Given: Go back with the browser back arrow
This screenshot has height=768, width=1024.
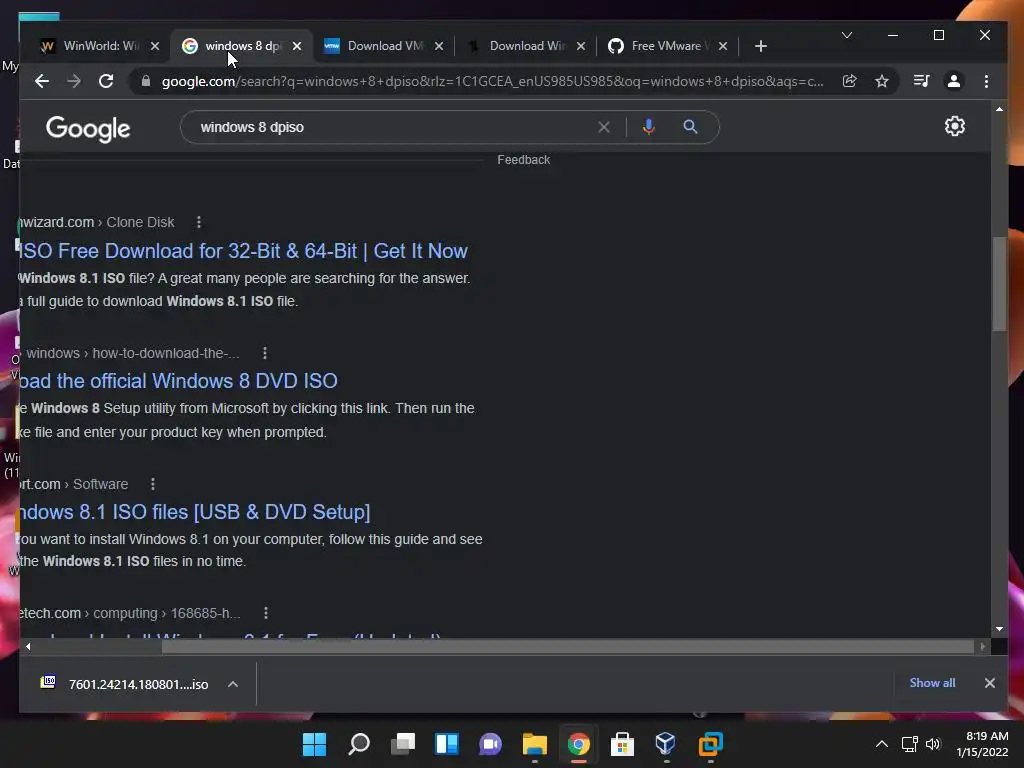Looking at the screenshot, I should point(42,81).
